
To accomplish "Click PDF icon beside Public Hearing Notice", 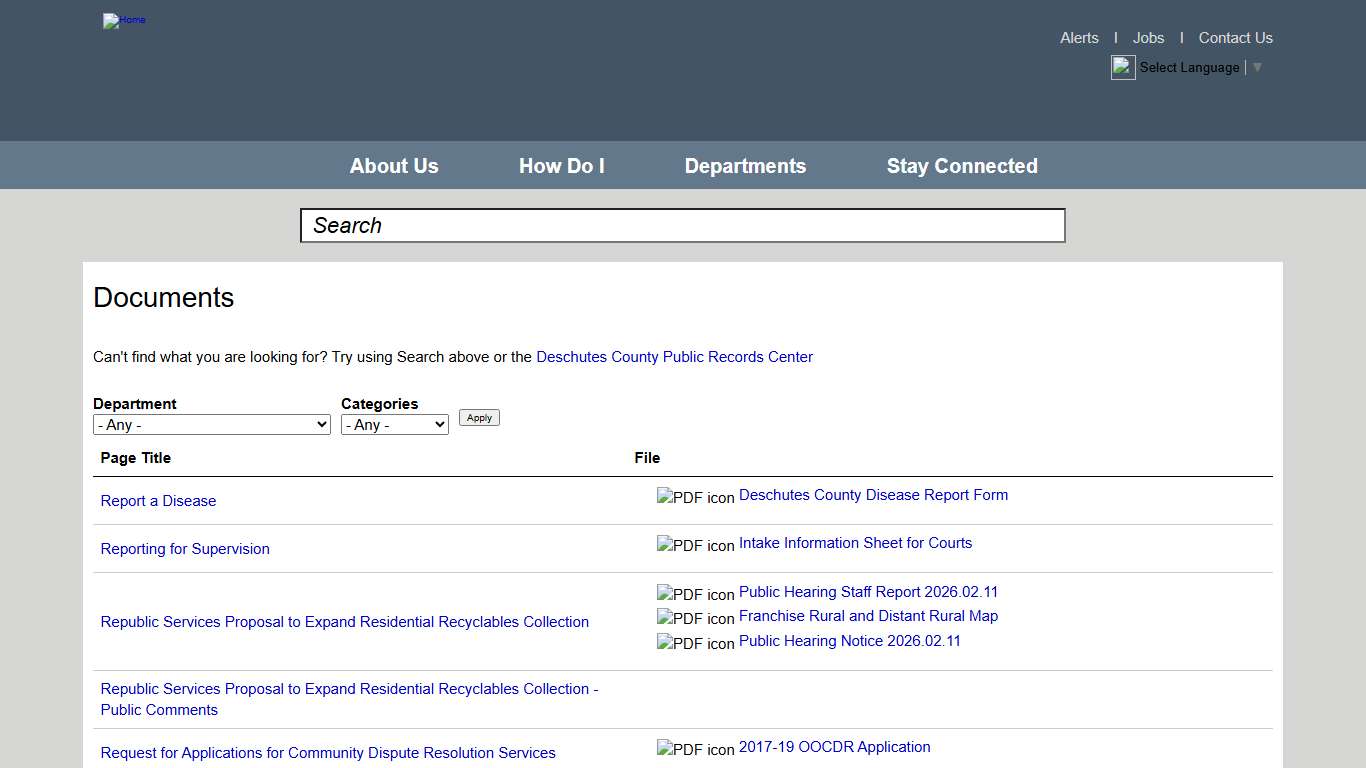I will pos(695,643).
